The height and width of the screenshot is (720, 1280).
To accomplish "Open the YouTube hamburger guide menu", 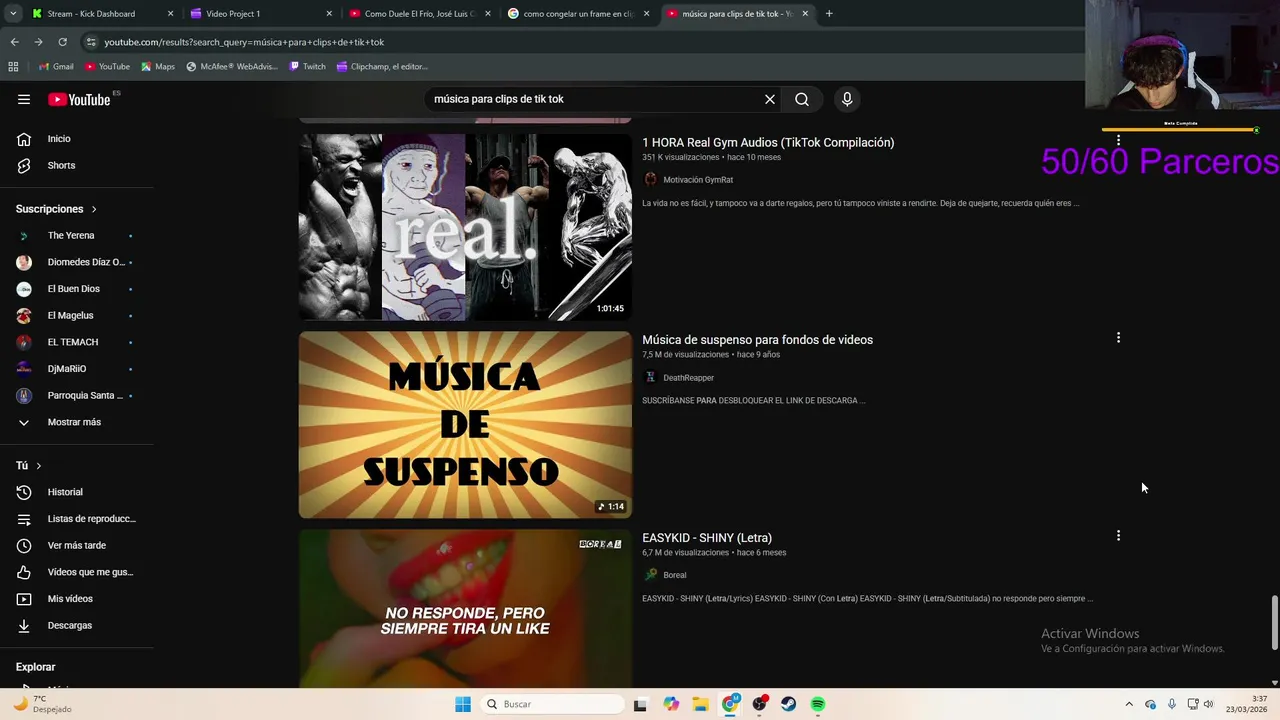I will 24,99.
